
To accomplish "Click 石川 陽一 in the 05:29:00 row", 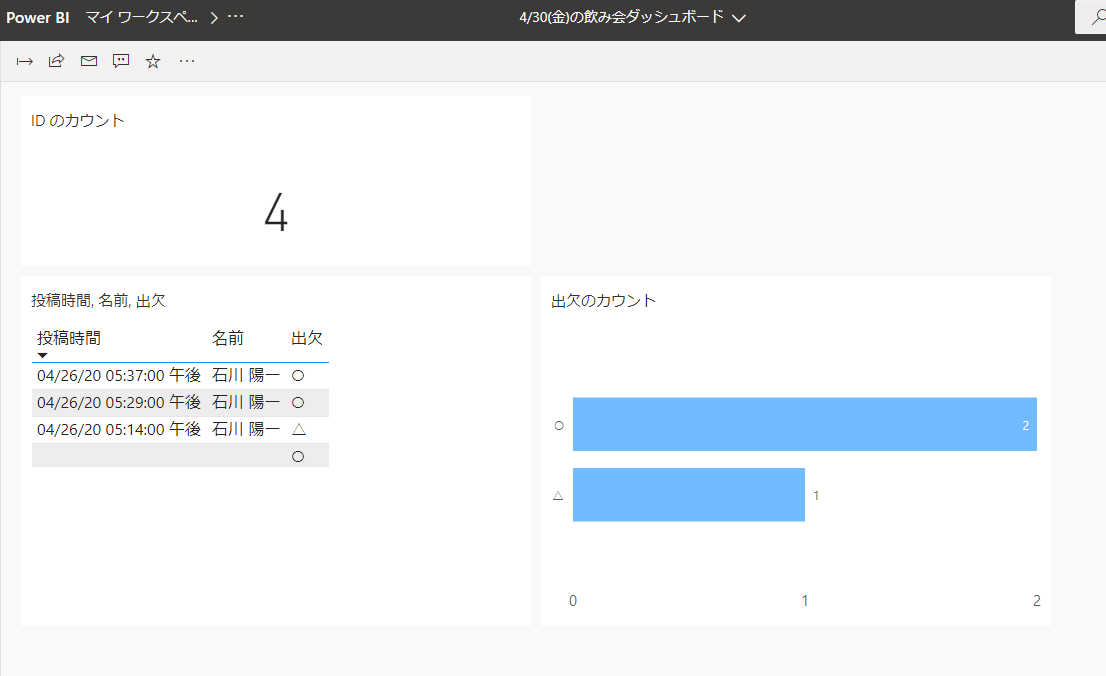I will 246,402.
